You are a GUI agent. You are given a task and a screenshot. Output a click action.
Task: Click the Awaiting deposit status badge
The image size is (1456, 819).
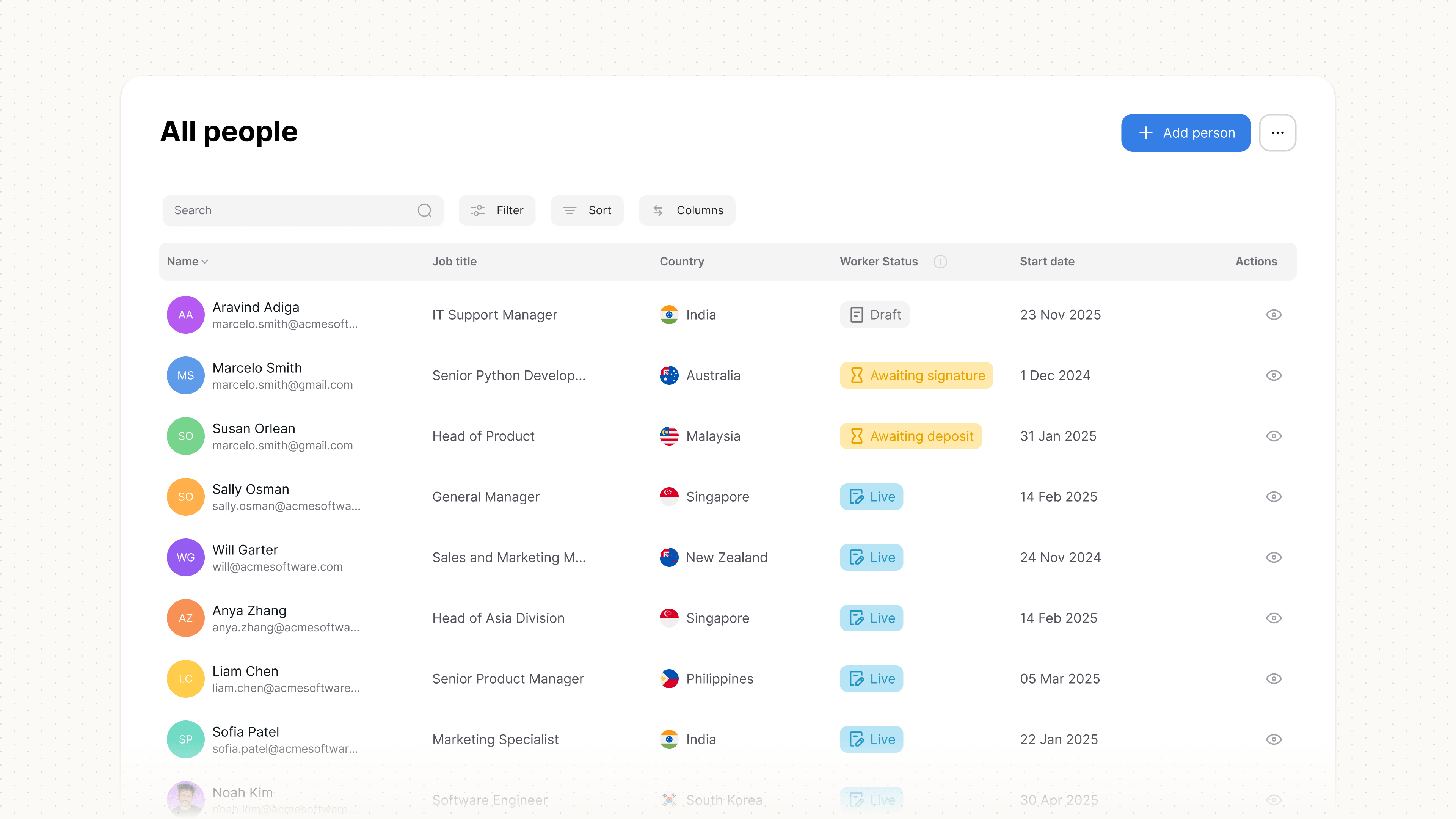pos(910,436)
